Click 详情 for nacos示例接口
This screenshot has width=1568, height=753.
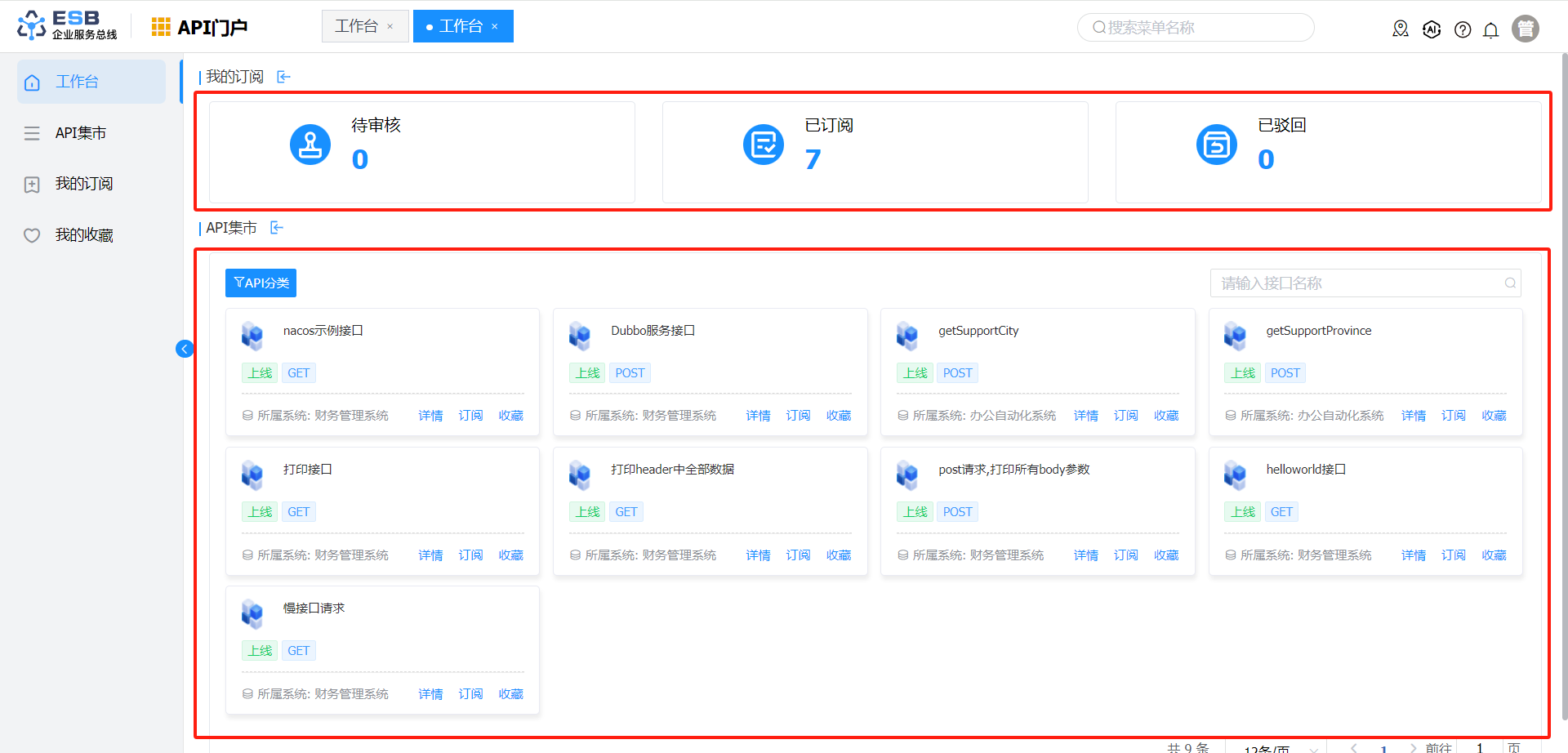click(430, 416)
